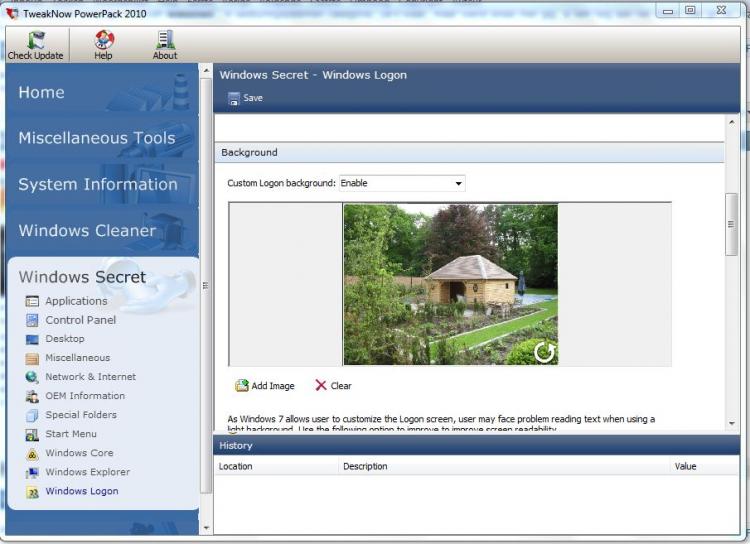Click the Special Folders icon

(x=32, y=415)
